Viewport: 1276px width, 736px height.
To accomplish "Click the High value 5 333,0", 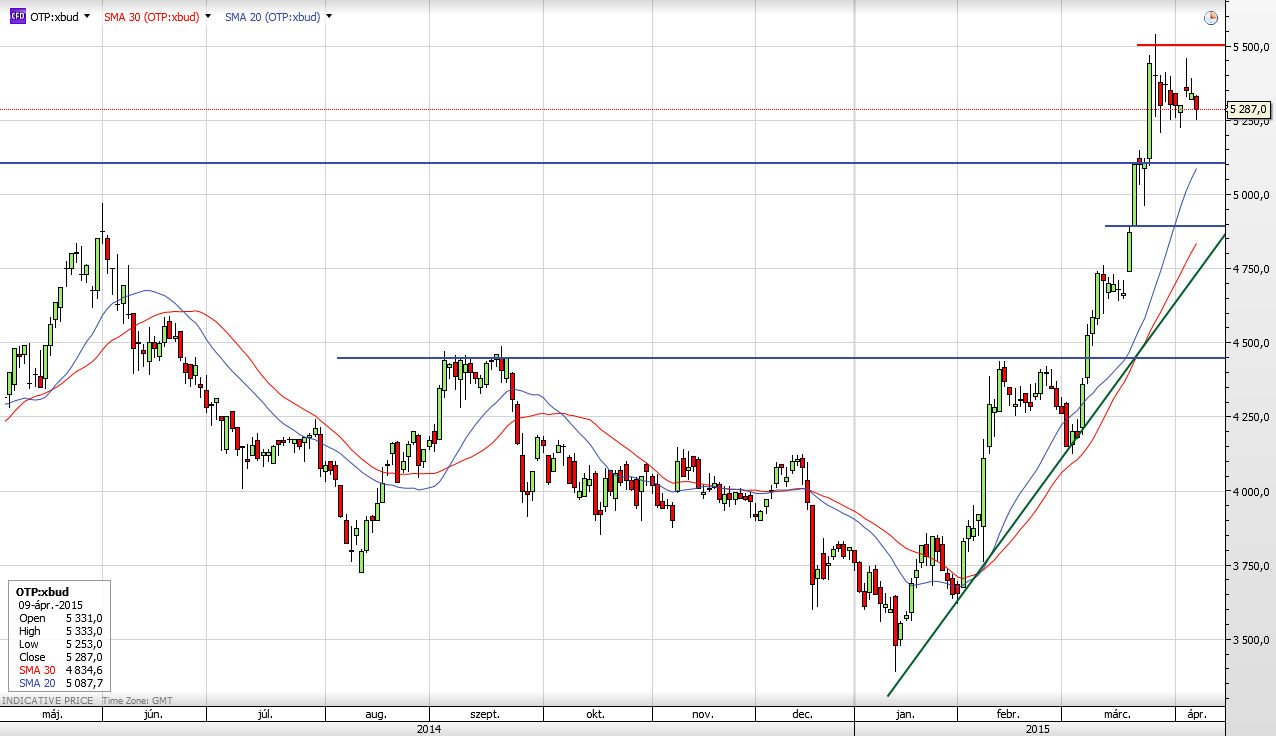I will click(84, 630).
